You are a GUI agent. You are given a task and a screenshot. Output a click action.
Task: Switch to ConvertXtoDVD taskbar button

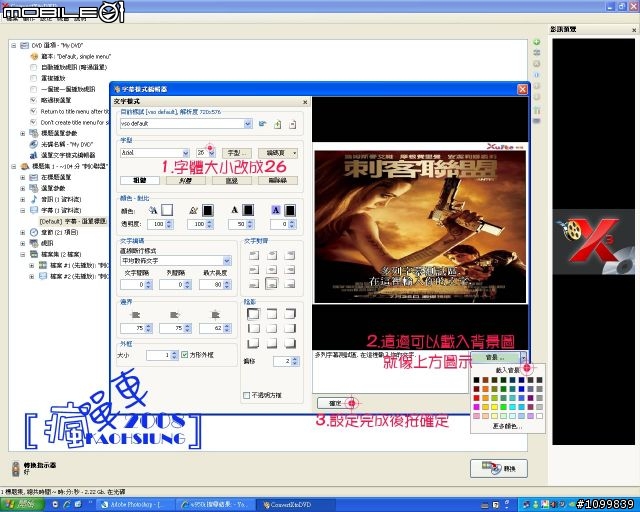(297, 505)
